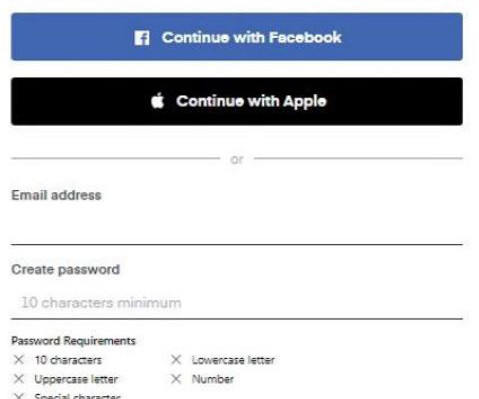Click the Create password input field
479x399 pixels.
(x=237, y=303)
